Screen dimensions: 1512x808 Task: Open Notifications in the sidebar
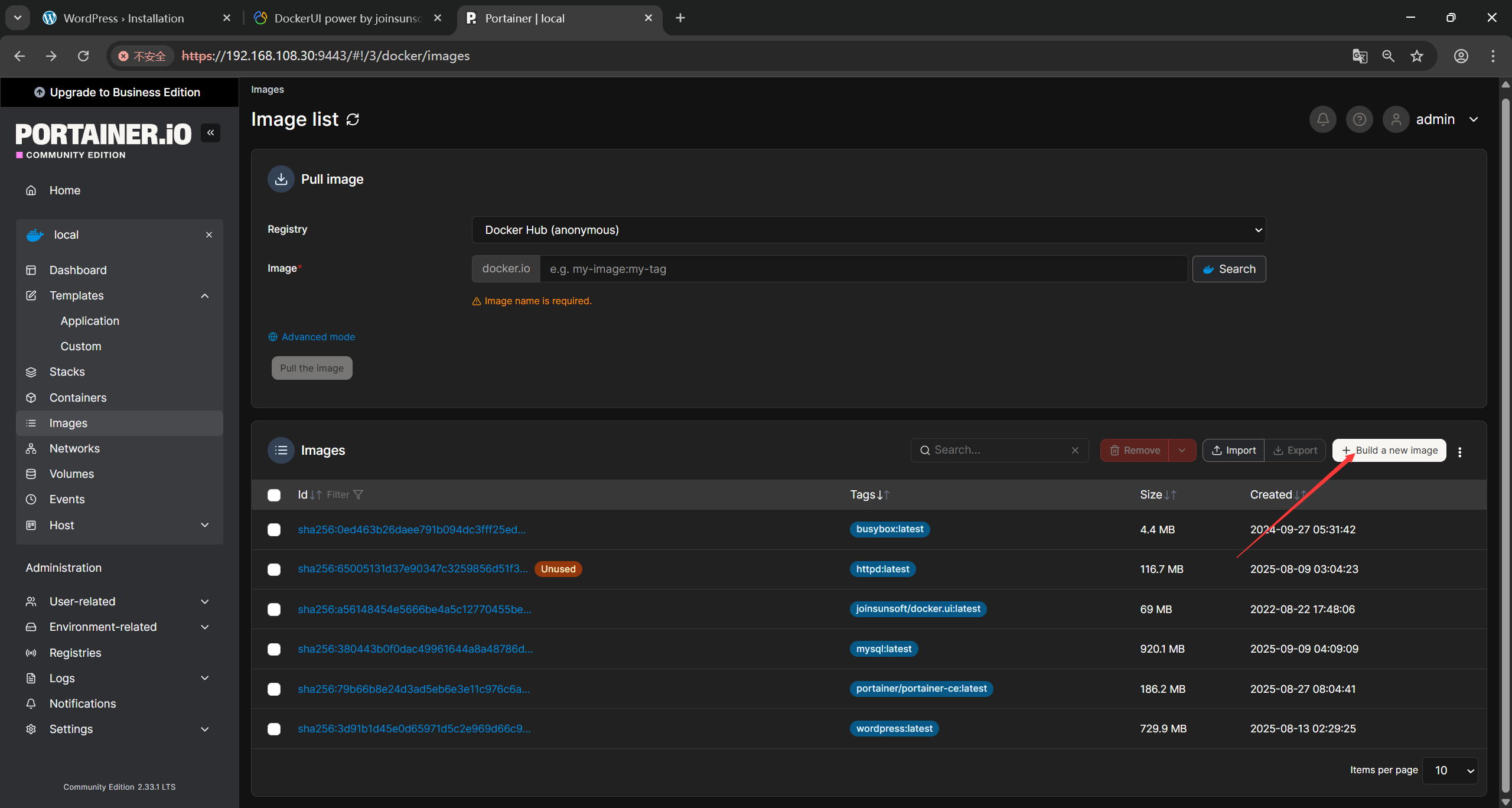pyautogui.click(x=119, y=703)
